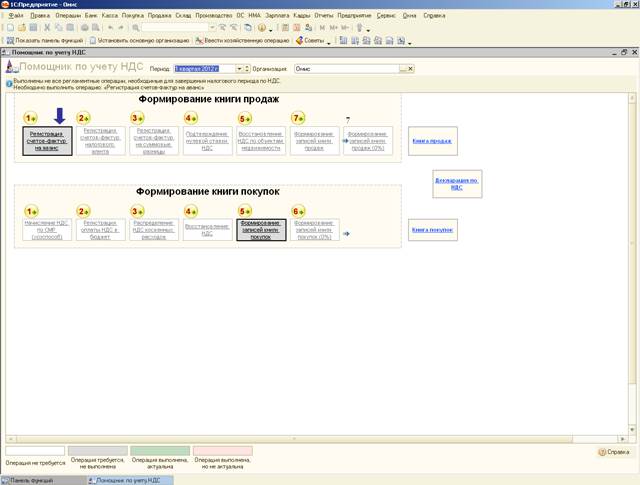640x485 pixels.
Task: Click step 1 circle icon in sales book section
Action: pos(31,118)
